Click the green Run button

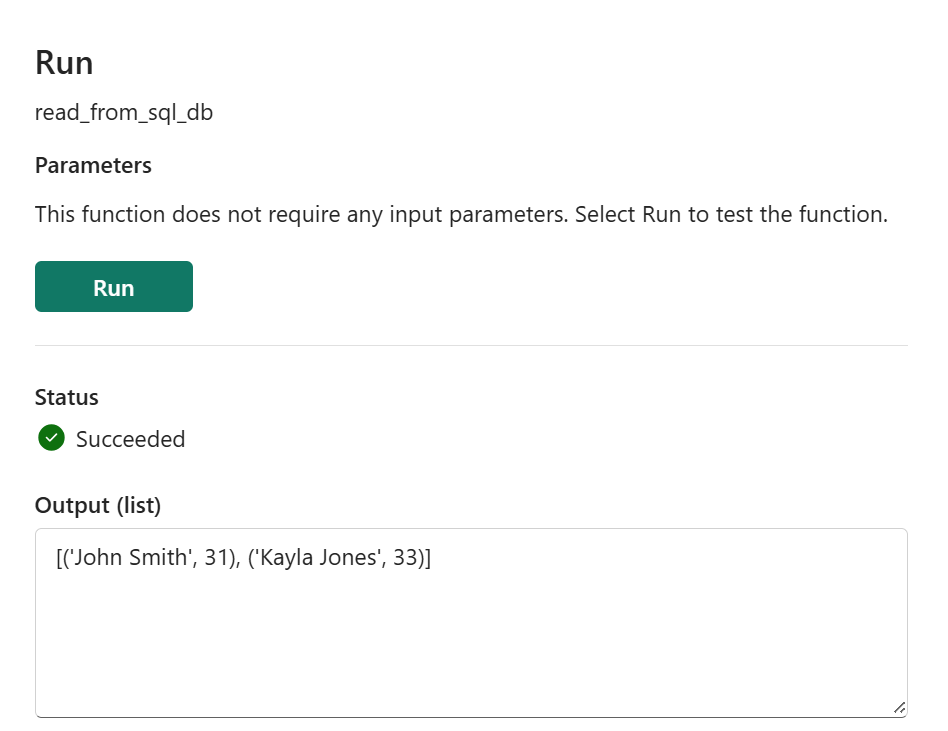pyautogui.click(x=114, y=287)
